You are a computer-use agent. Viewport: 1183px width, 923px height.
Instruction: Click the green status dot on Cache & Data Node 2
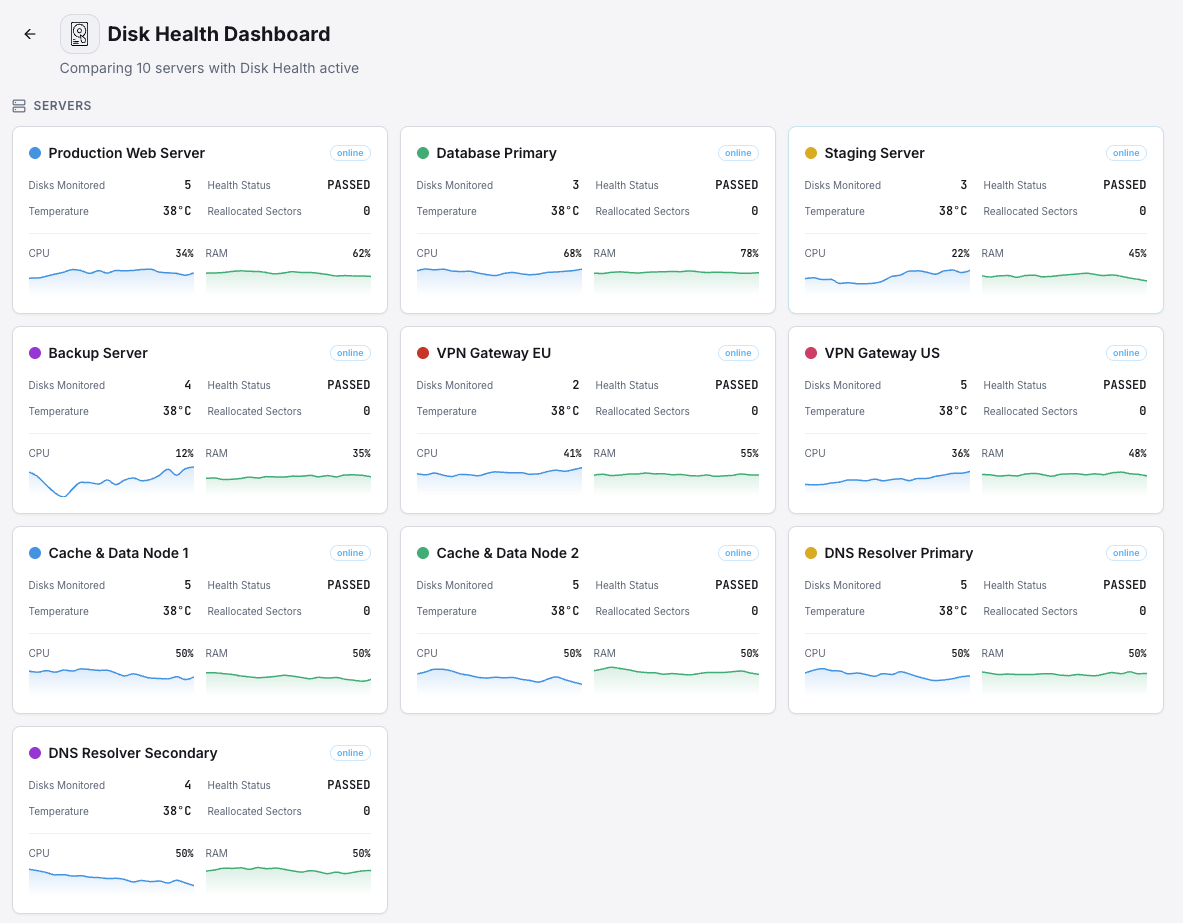point(425,552)
